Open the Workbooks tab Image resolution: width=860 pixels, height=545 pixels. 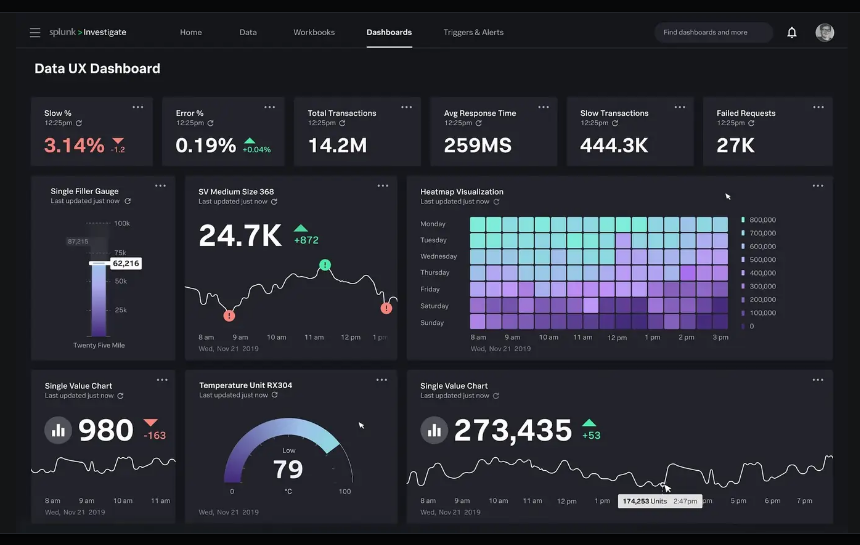[314, 32]
